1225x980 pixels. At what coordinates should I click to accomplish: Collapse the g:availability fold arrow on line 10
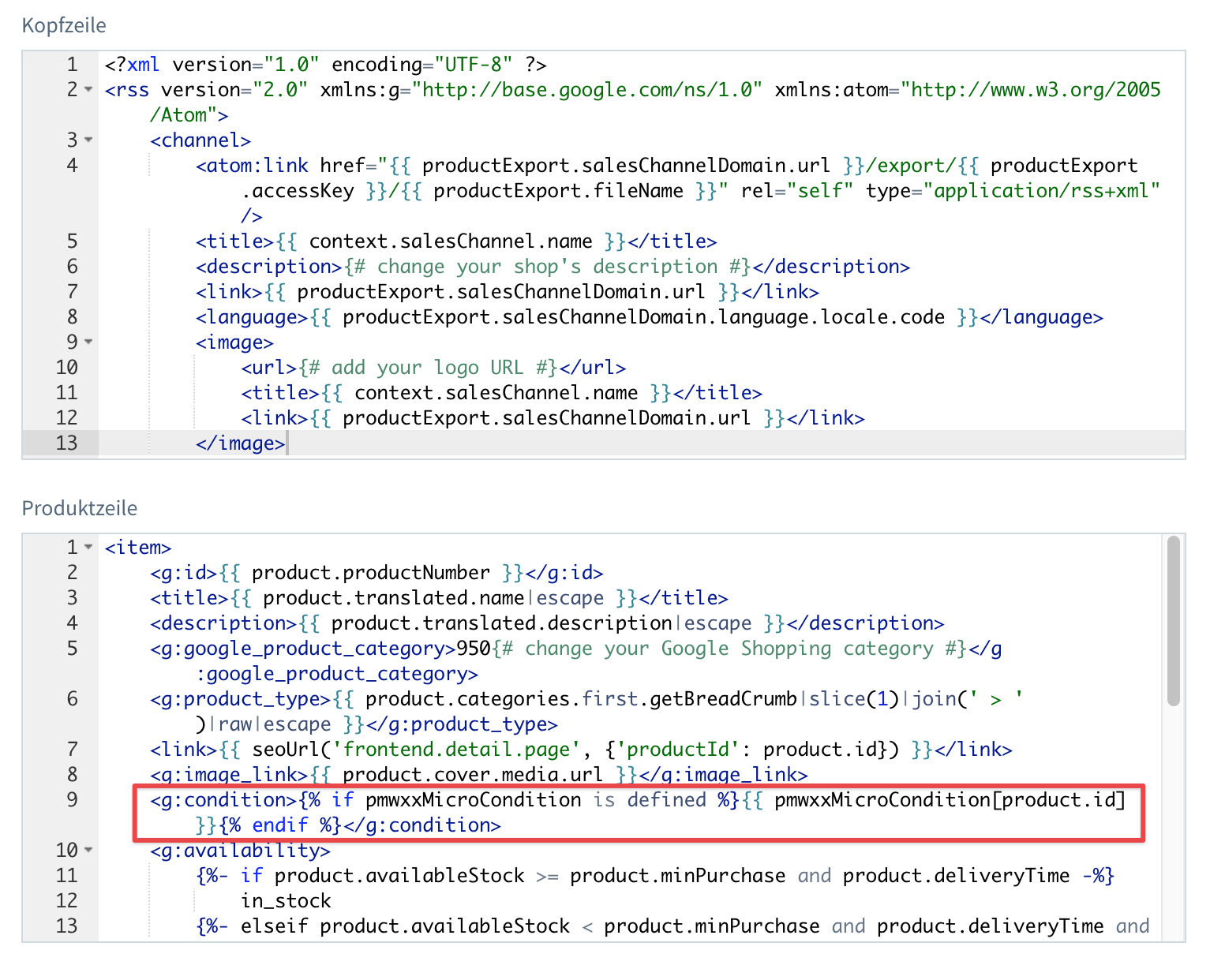(x=88, y=851)
